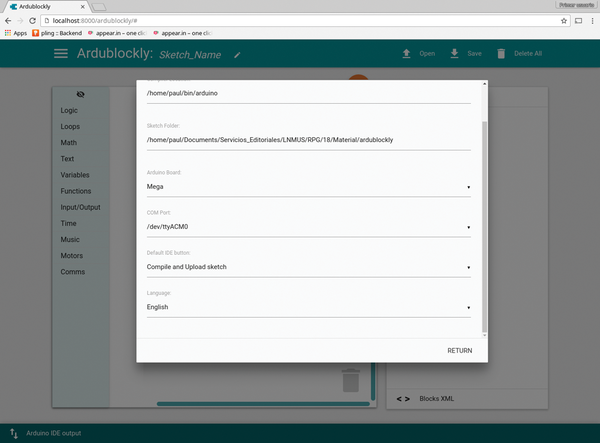Click the RETURN button in settings dialog
This screenshot has height=443, width=600.
coord(460,350)
